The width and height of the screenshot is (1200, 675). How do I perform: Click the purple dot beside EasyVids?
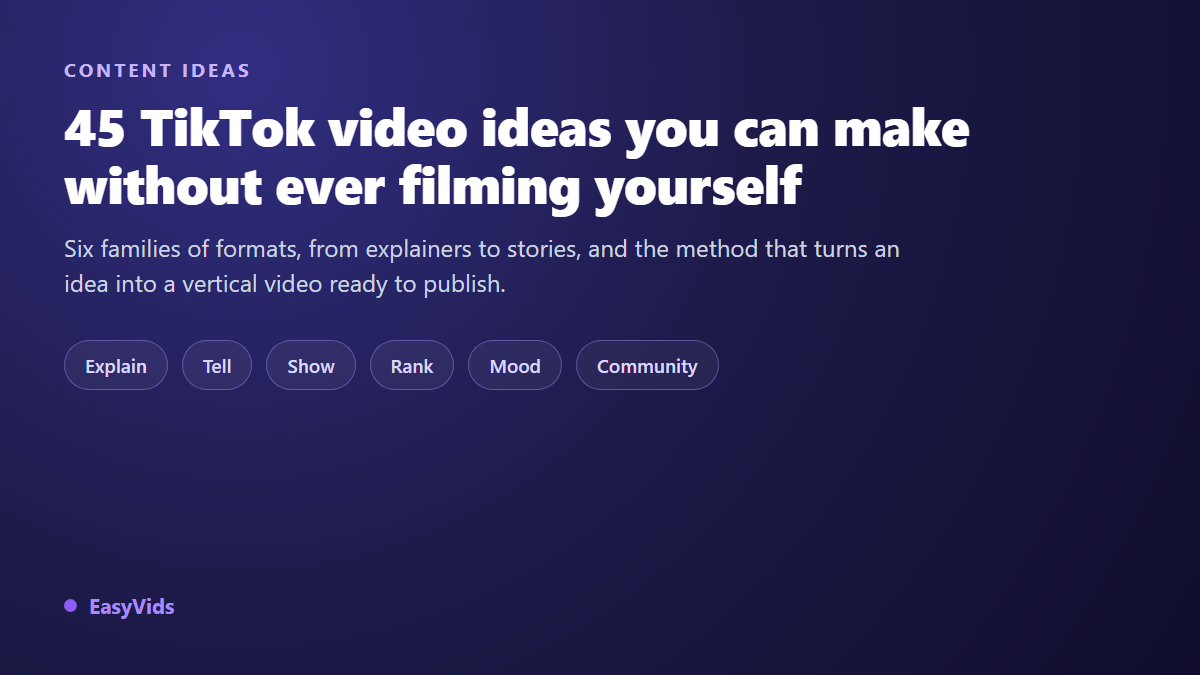coord(70,605)
